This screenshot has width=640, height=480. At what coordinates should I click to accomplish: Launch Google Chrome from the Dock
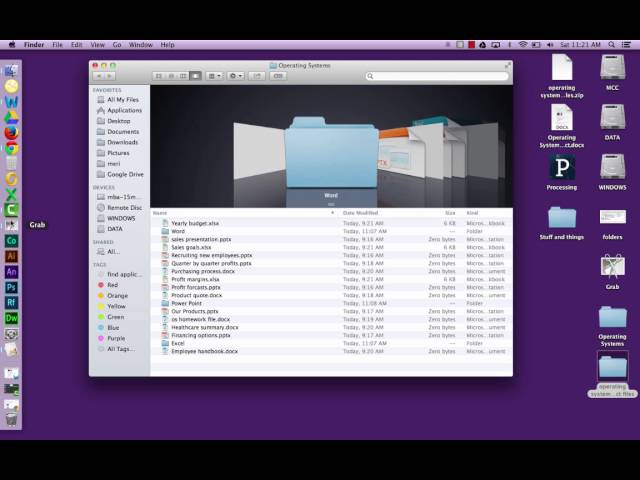[x=11, y=148]
